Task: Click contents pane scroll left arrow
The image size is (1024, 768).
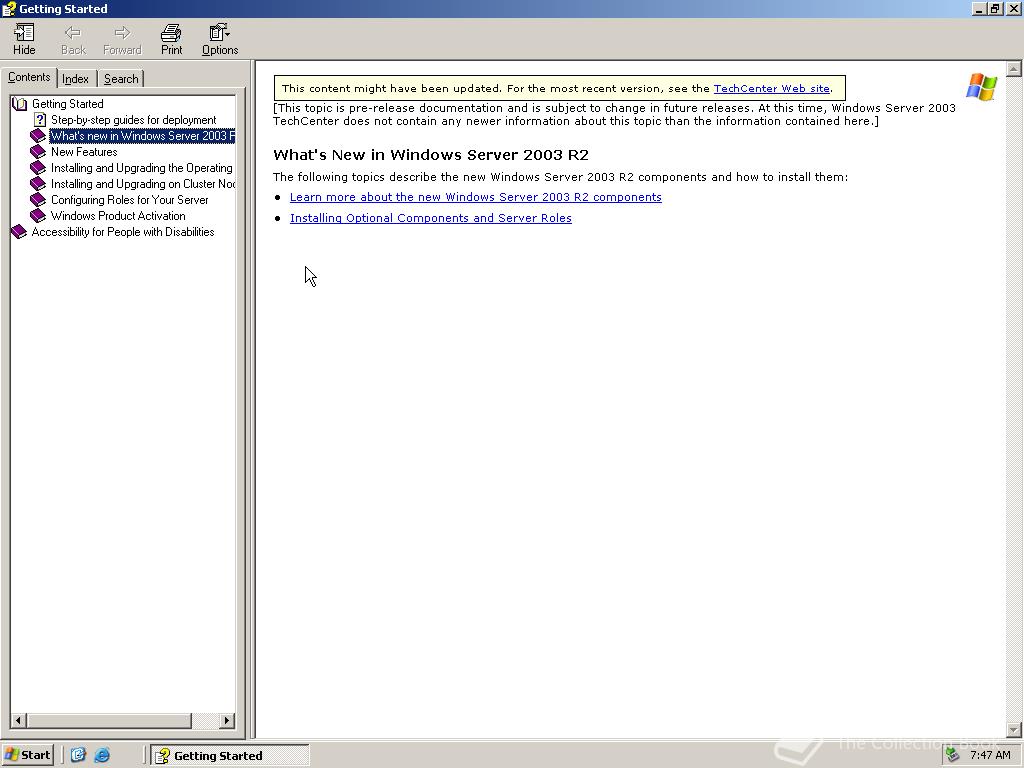Action: pos(18,720)
